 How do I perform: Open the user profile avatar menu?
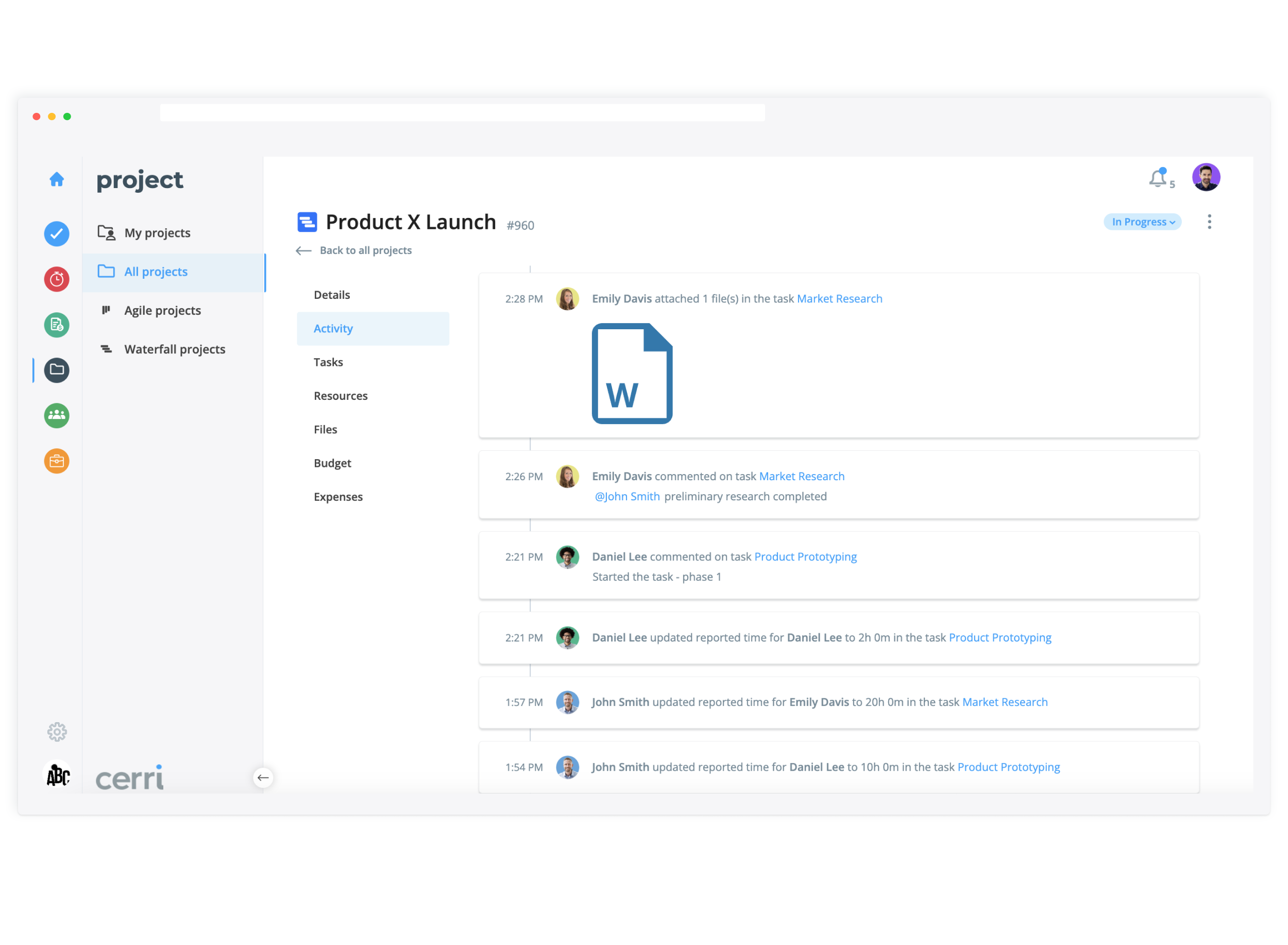point(1206,177)
